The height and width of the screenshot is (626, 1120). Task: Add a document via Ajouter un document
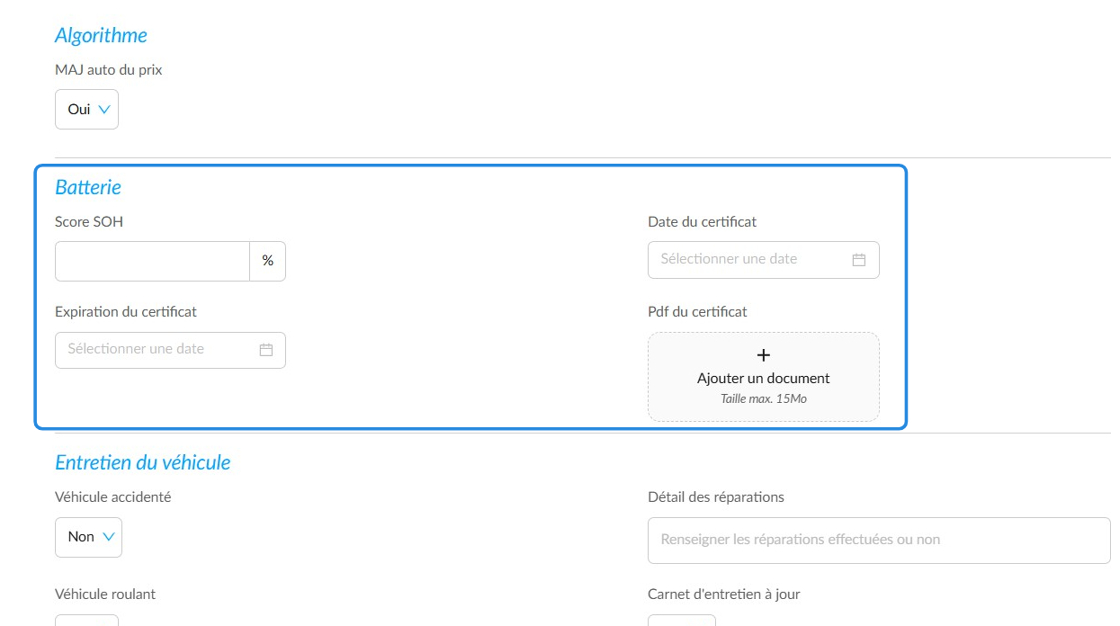click(x=764, y=377)
